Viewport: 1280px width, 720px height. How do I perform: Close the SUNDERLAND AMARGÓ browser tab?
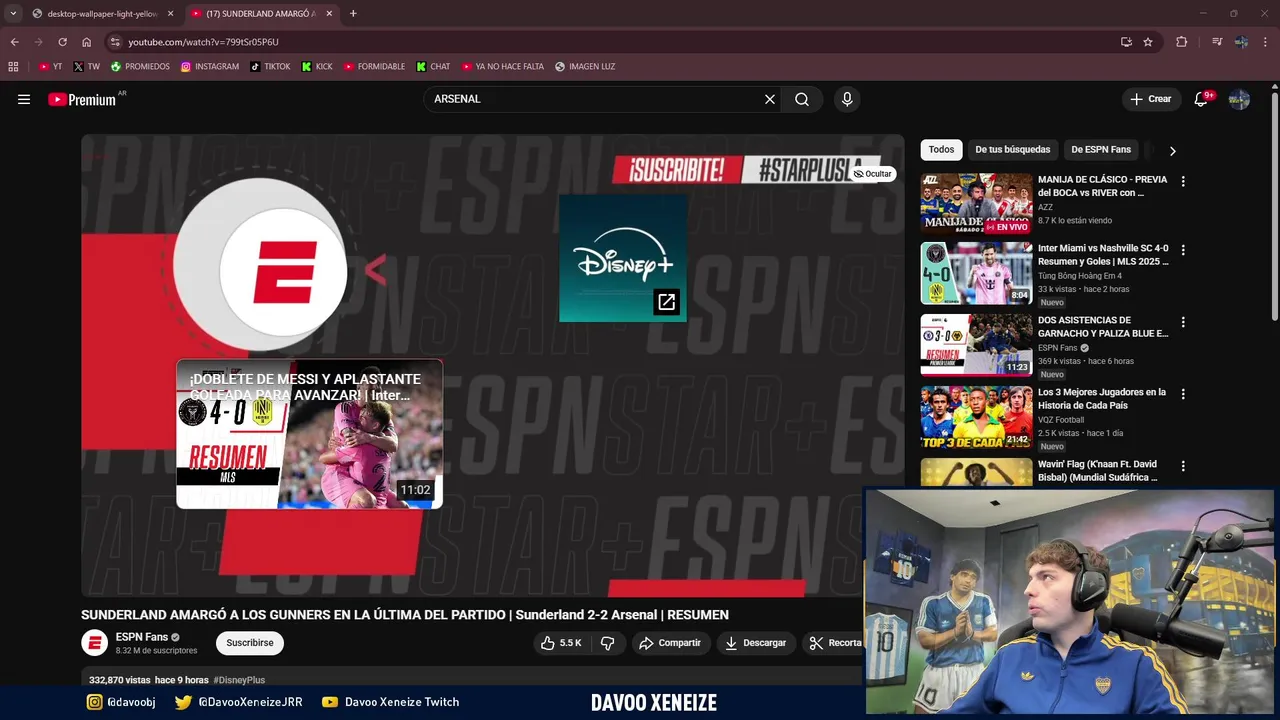(329, 14)
